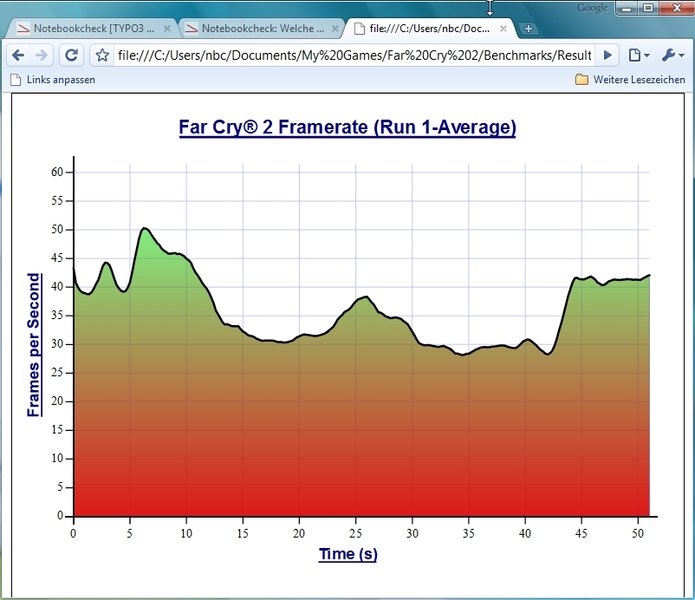
Task: Click the Time (s) axis label
Action: (x=348, y=554)
